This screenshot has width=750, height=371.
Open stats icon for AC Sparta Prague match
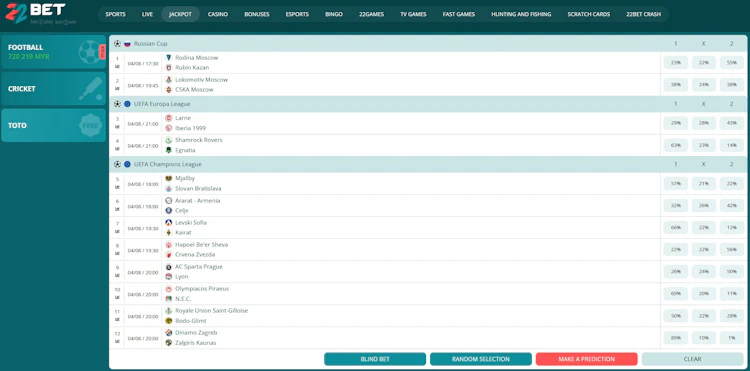[x=117, y=275]
